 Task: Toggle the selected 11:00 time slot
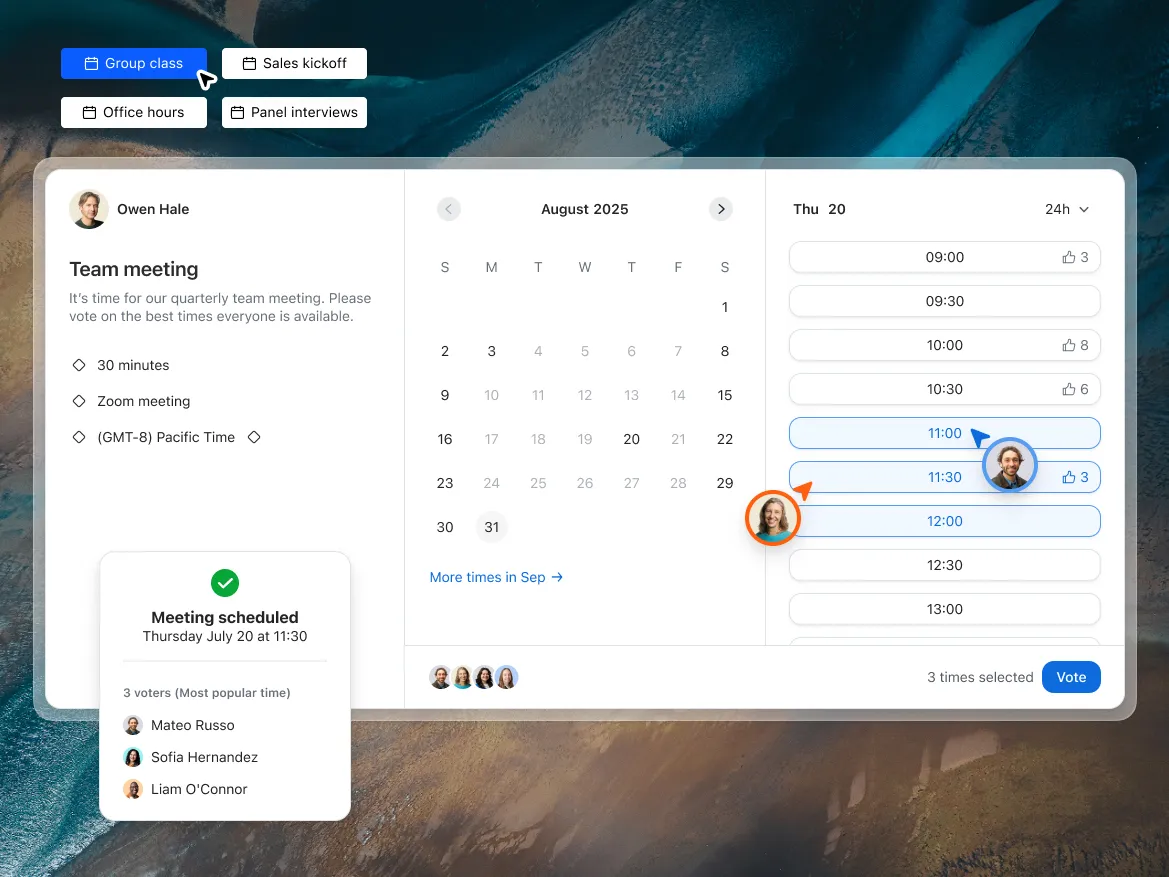(x=945, y=433)
